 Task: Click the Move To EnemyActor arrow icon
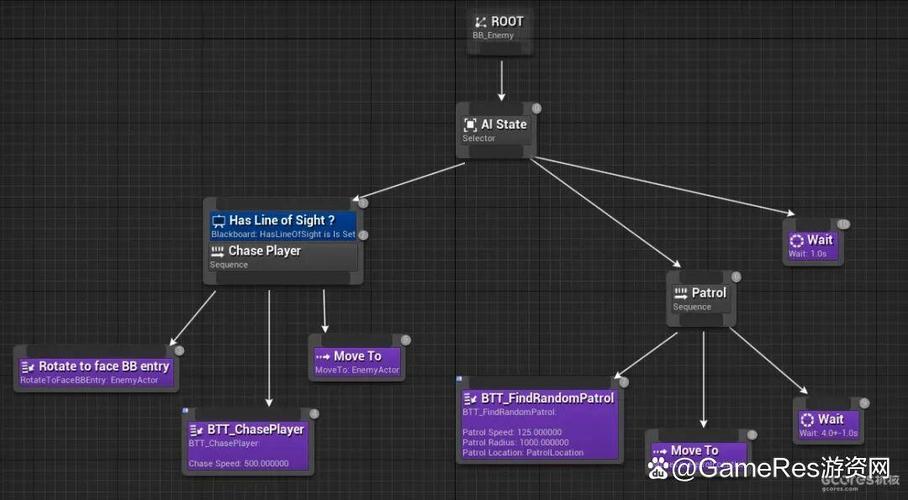click(323, 357)
